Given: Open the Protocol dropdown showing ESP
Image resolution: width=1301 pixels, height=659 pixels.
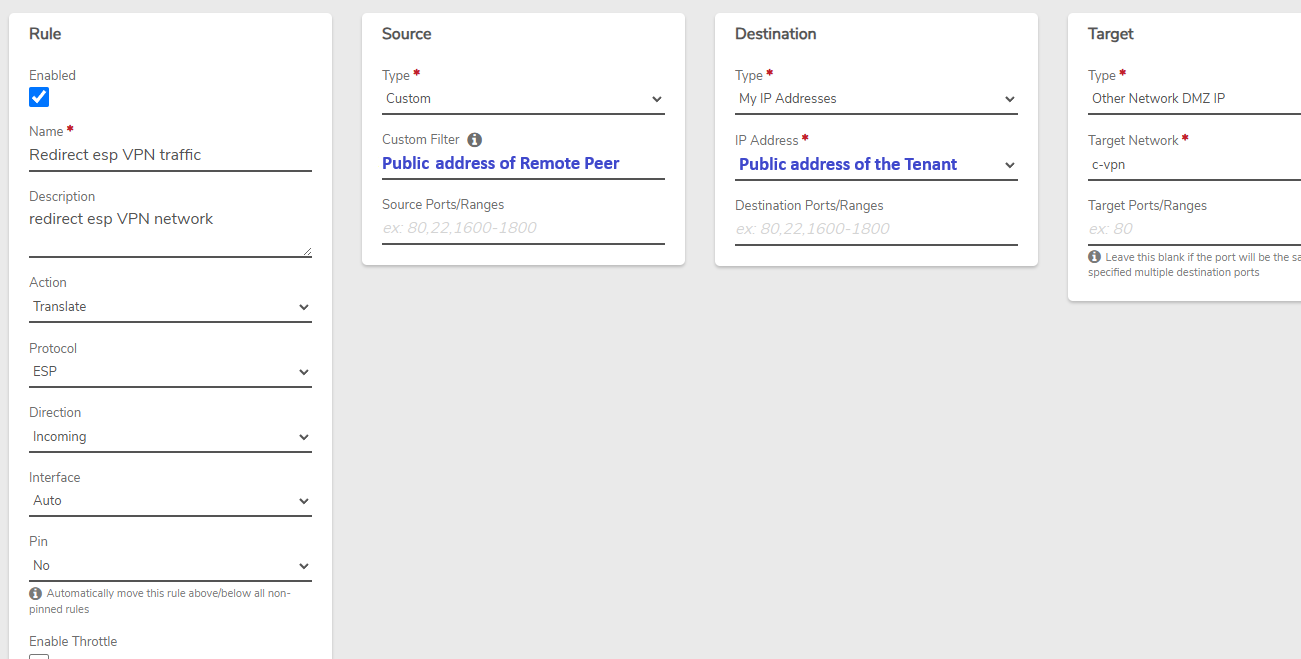Looking at the screenshot, I should [170, 372].
